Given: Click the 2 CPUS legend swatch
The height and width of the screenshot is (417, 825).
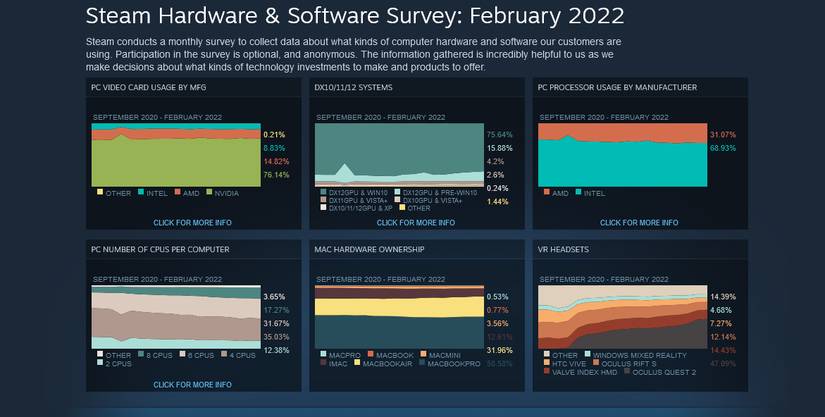Looking at the screenshot, I should tap(100, 362).
